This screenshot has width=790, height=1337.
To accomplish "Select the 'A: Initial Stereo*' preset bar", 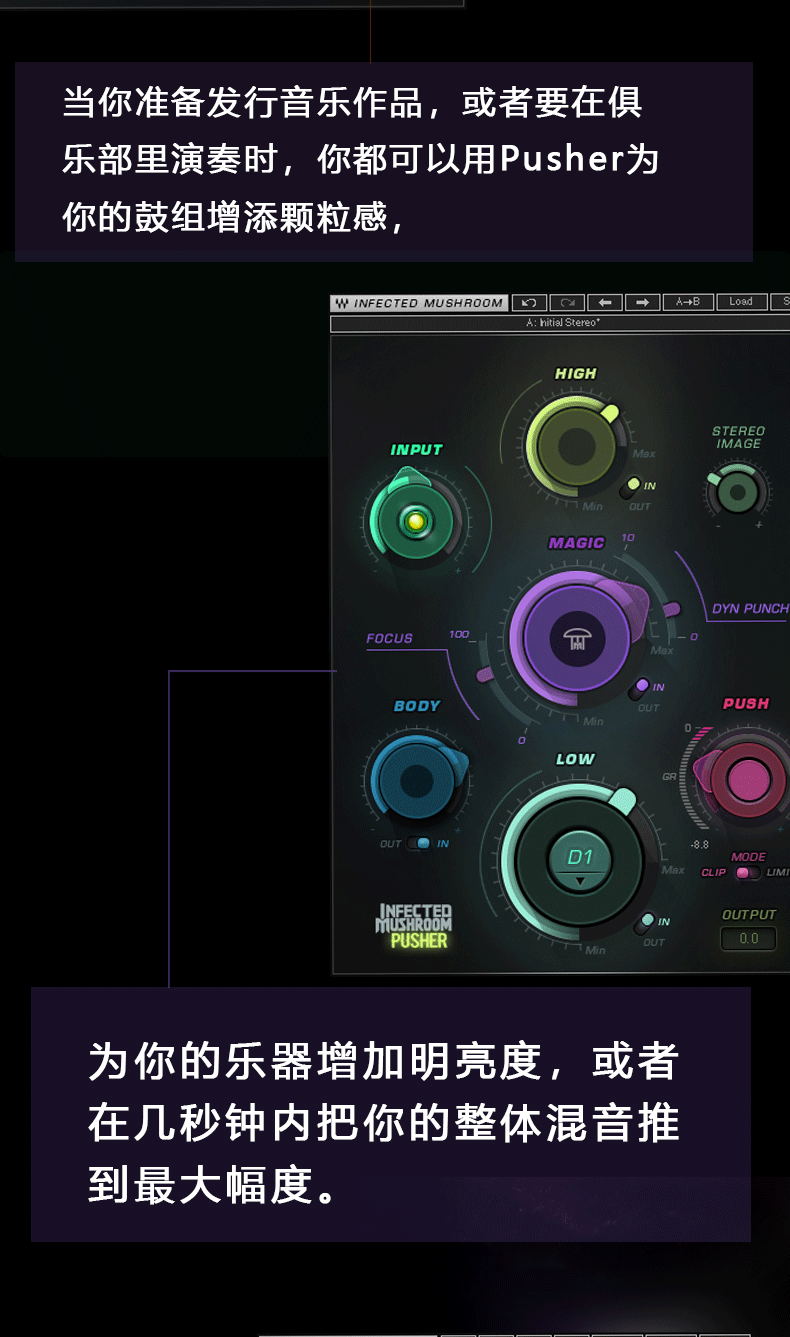I will coord(560,323).
